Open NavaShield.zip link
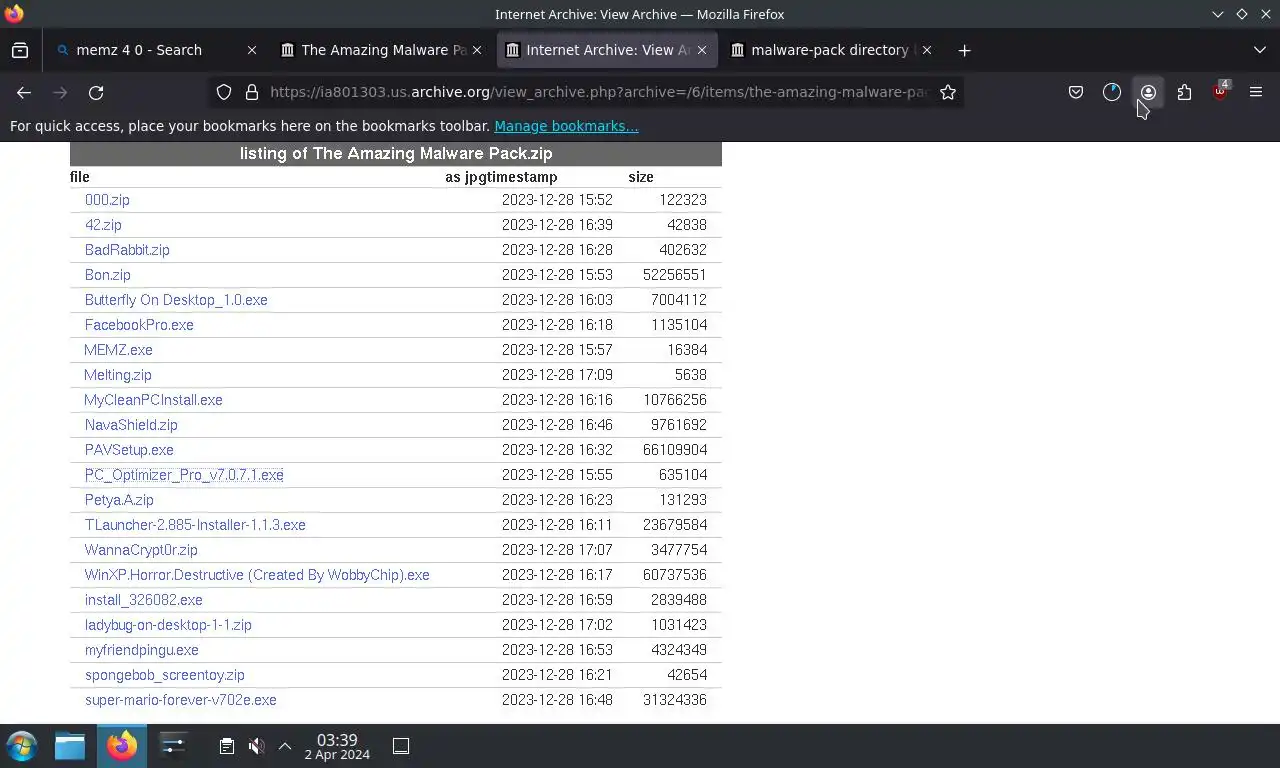The width and height of the screenshot is (1280, 768). tap(131, 425)
